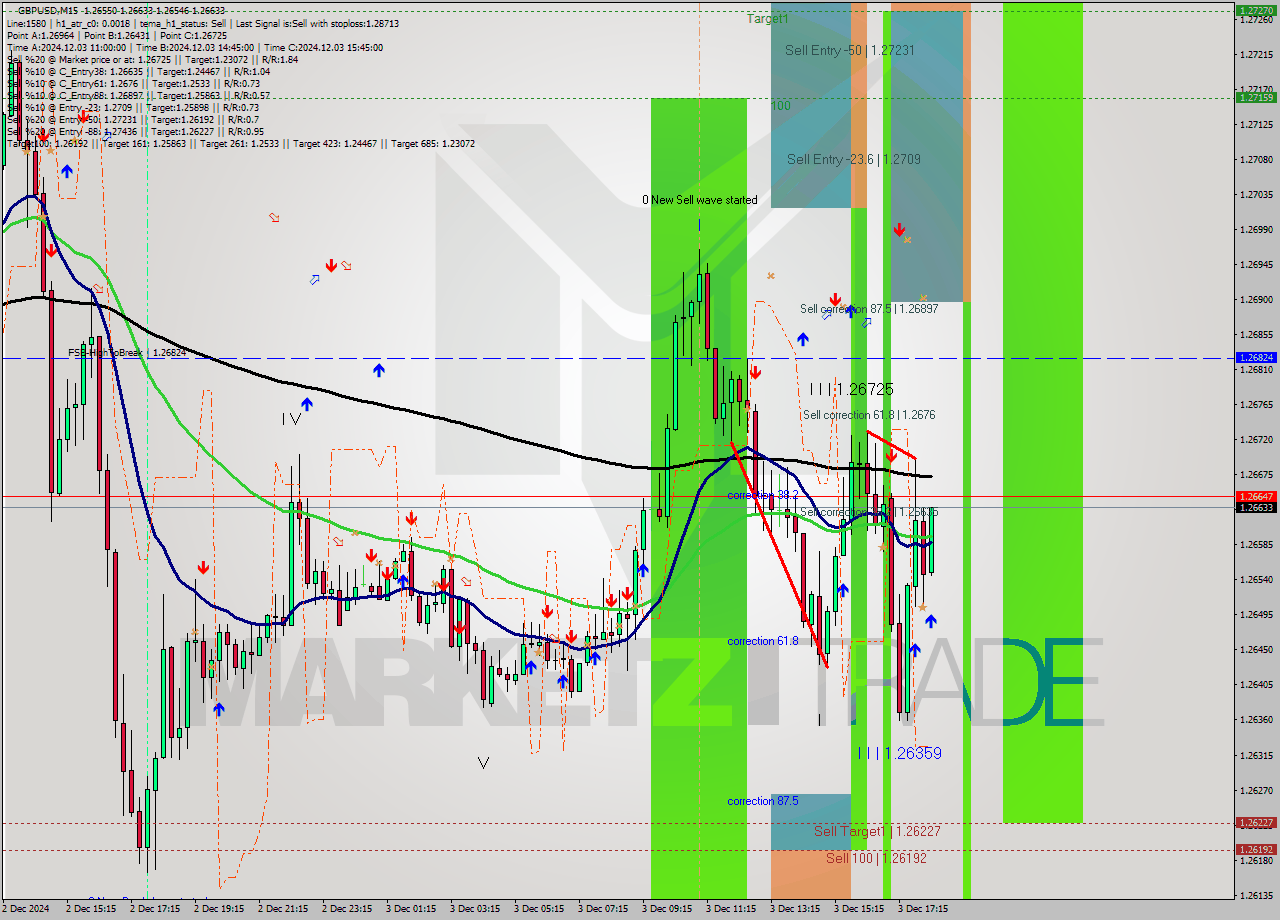Click the green Target1 label
Screen dimensions: 1280x920
pyautogui.click(x=767, y=19)
